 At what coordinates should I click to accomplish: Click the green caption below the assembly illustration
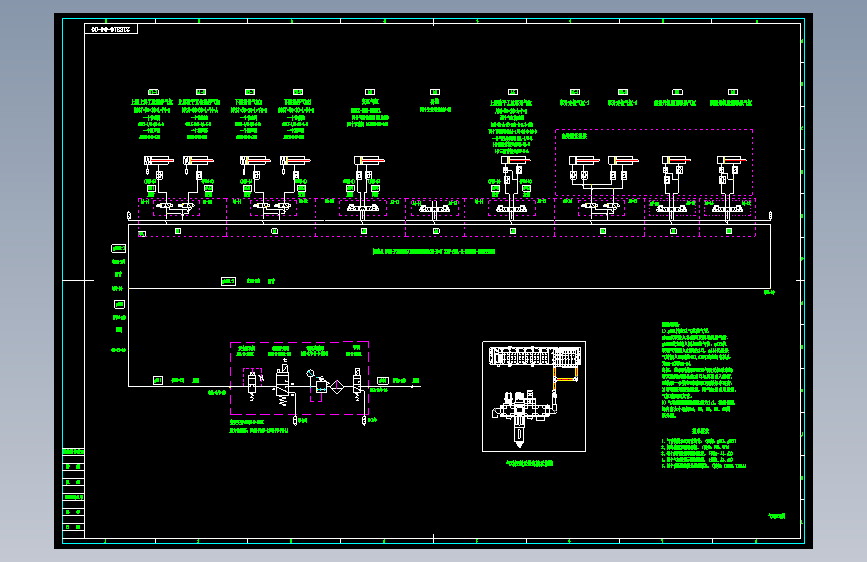(x=530, y=464)
